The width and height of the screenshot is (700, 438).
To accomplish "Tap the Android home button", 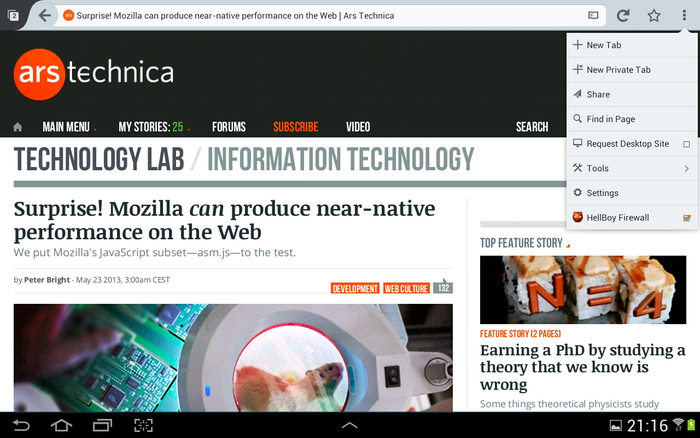I will pyautogui.click(x=61, y=425).
